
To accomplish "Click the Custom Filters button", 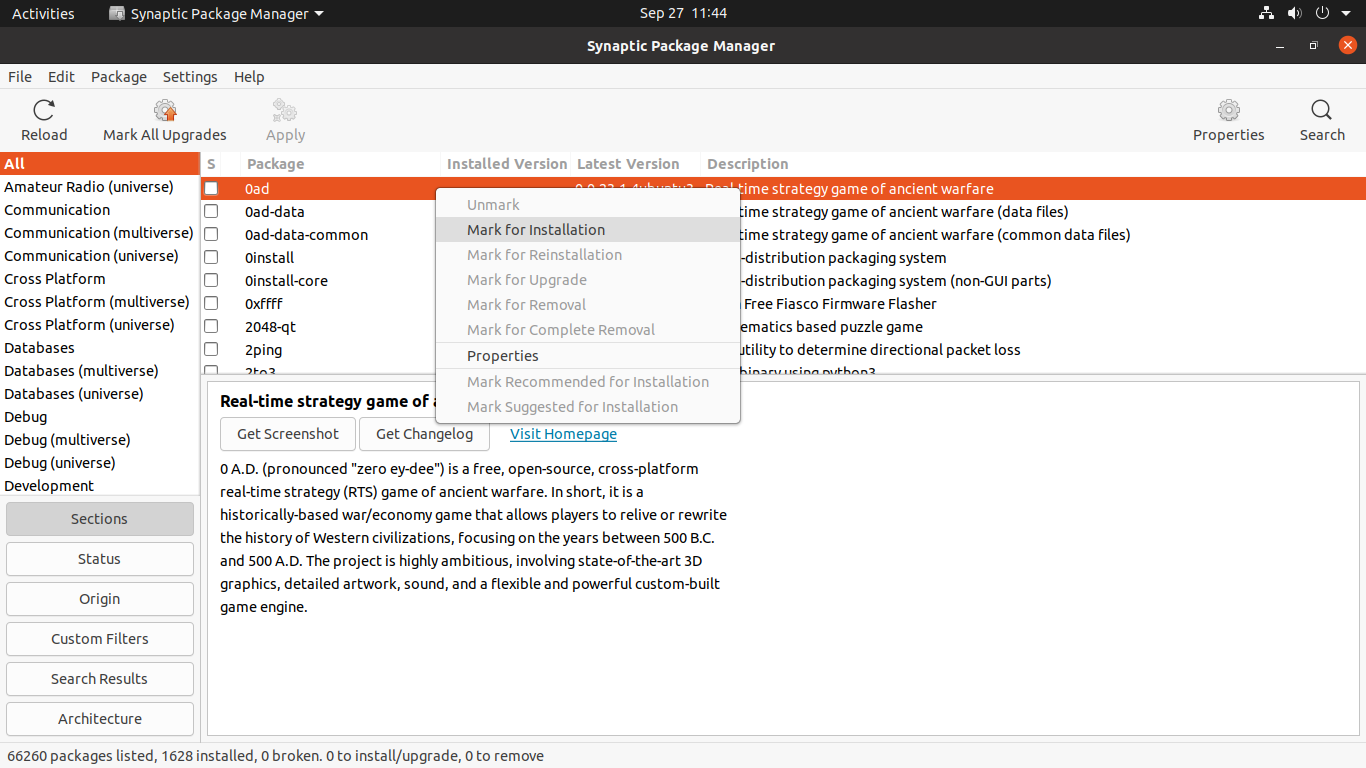I will [x=100, y=639].
